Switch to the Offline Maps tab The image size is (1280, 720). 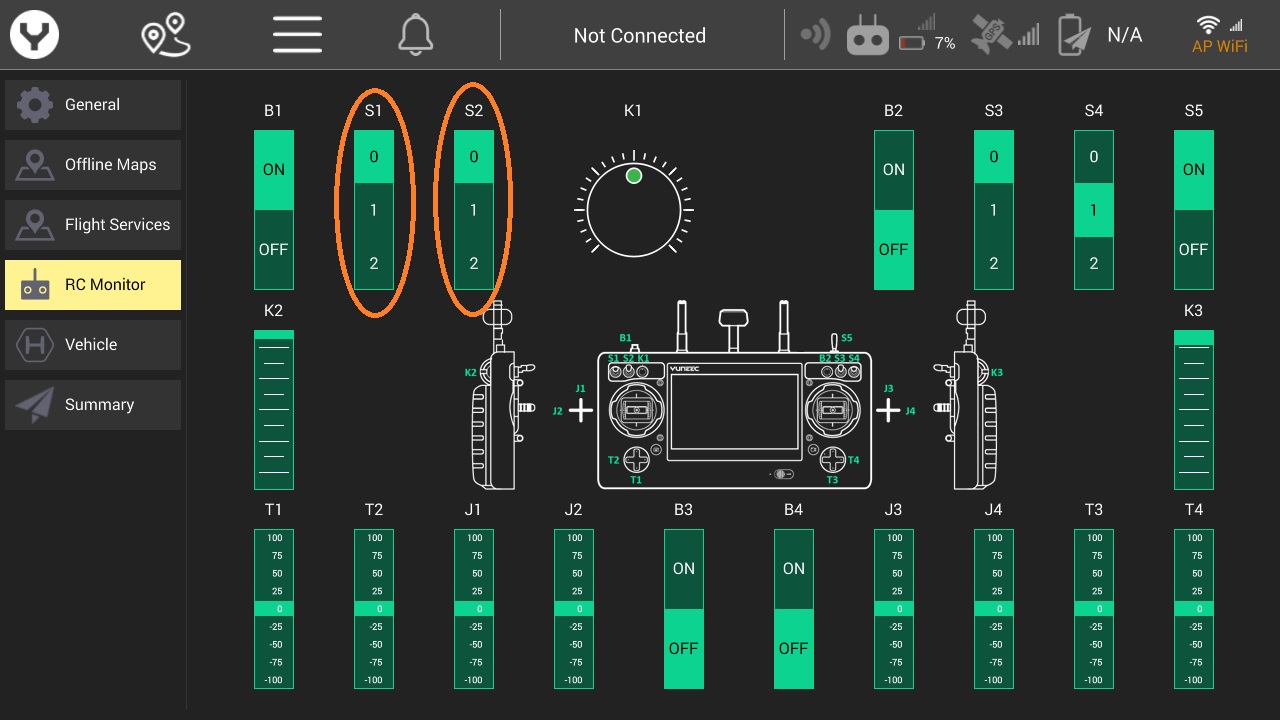pos(93,165)
